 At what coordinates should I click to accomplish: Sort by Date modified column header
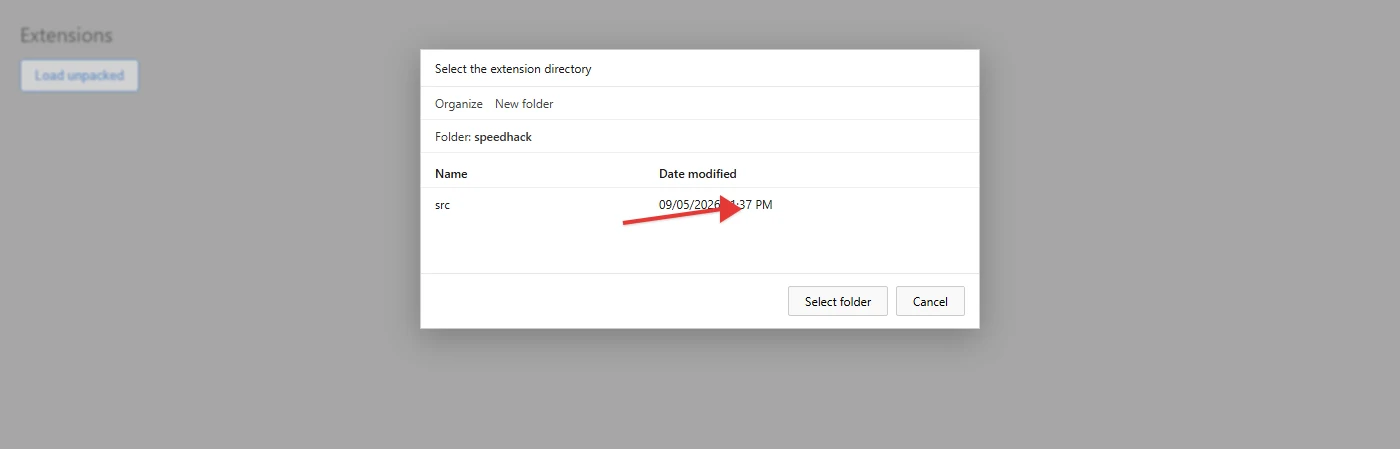698,174
